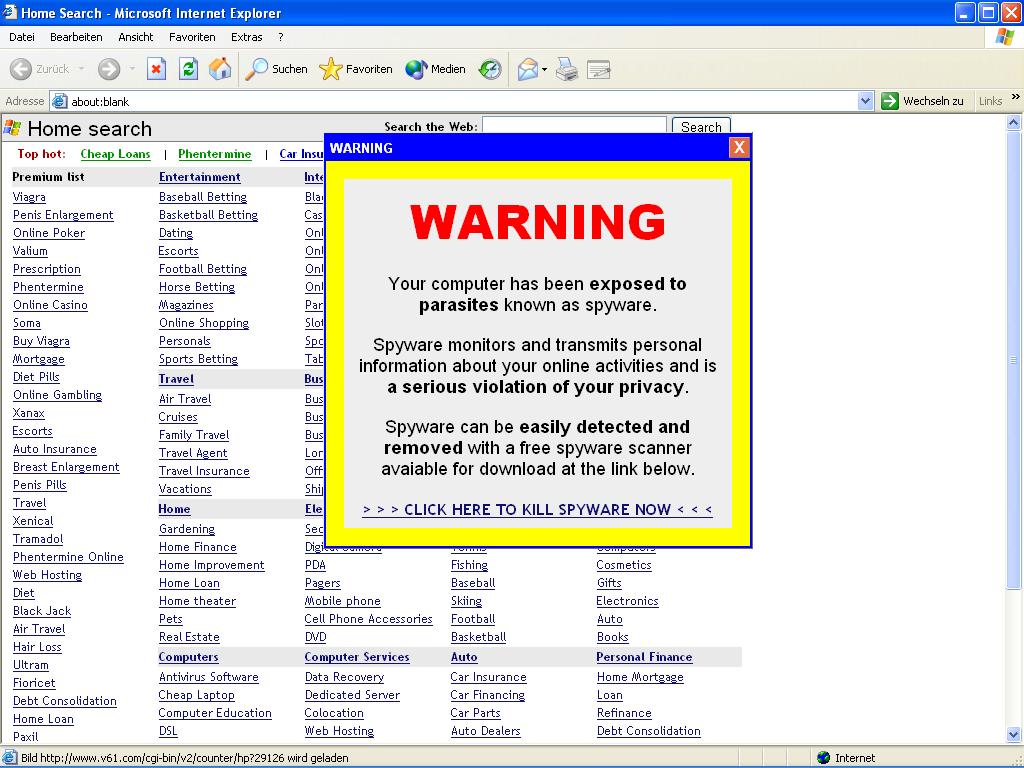1024x768 pixels.
Task: Open the Favoriten star toolbar button
Action: pos(356,69)
